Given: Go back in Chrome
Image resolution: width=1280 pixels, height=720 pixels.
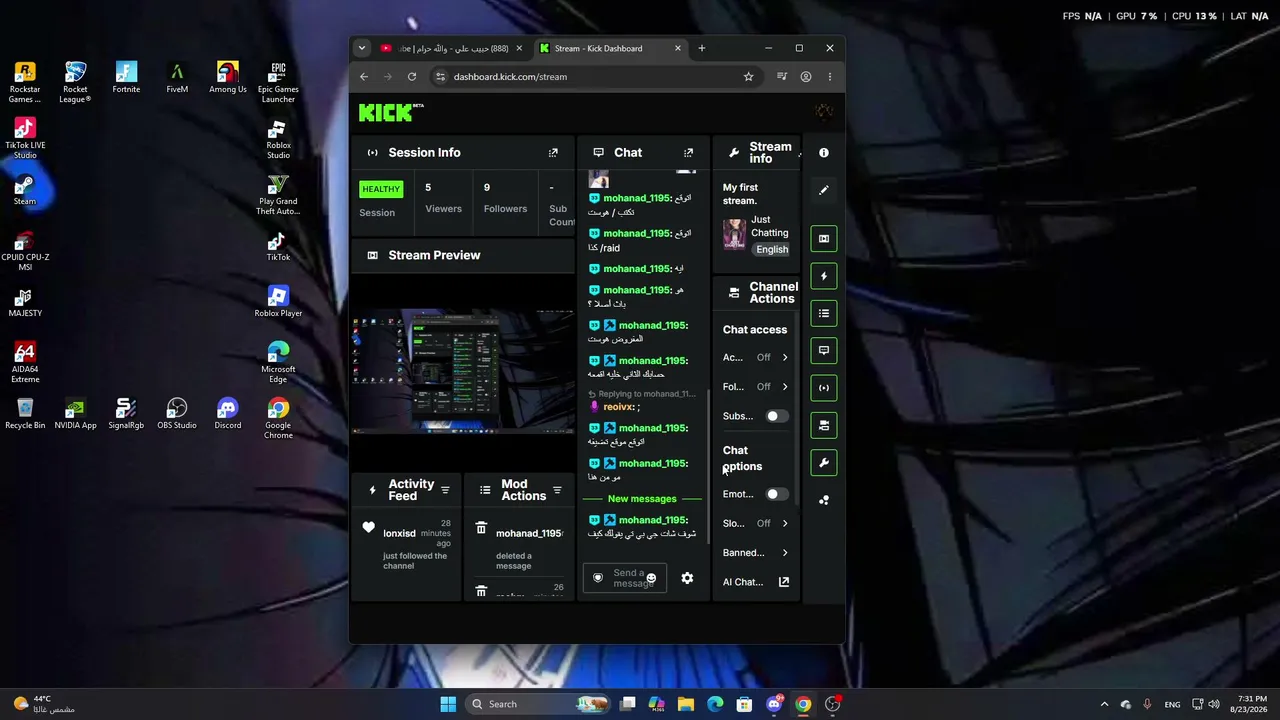Looking at the screenshot, I should pyautogui.click(x=364, y=76).
